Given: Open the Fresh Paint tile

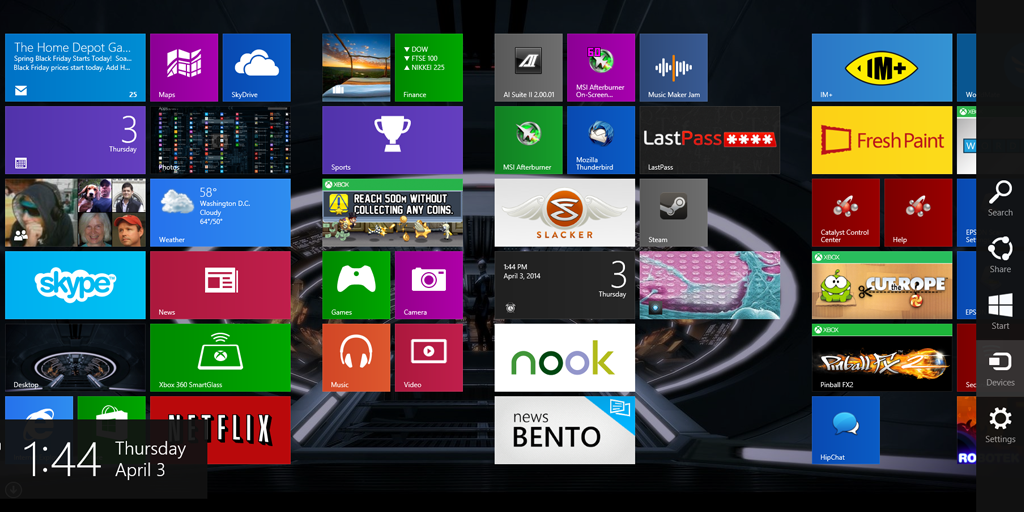Looking at the screenshot, I should [x=882, y=140].
